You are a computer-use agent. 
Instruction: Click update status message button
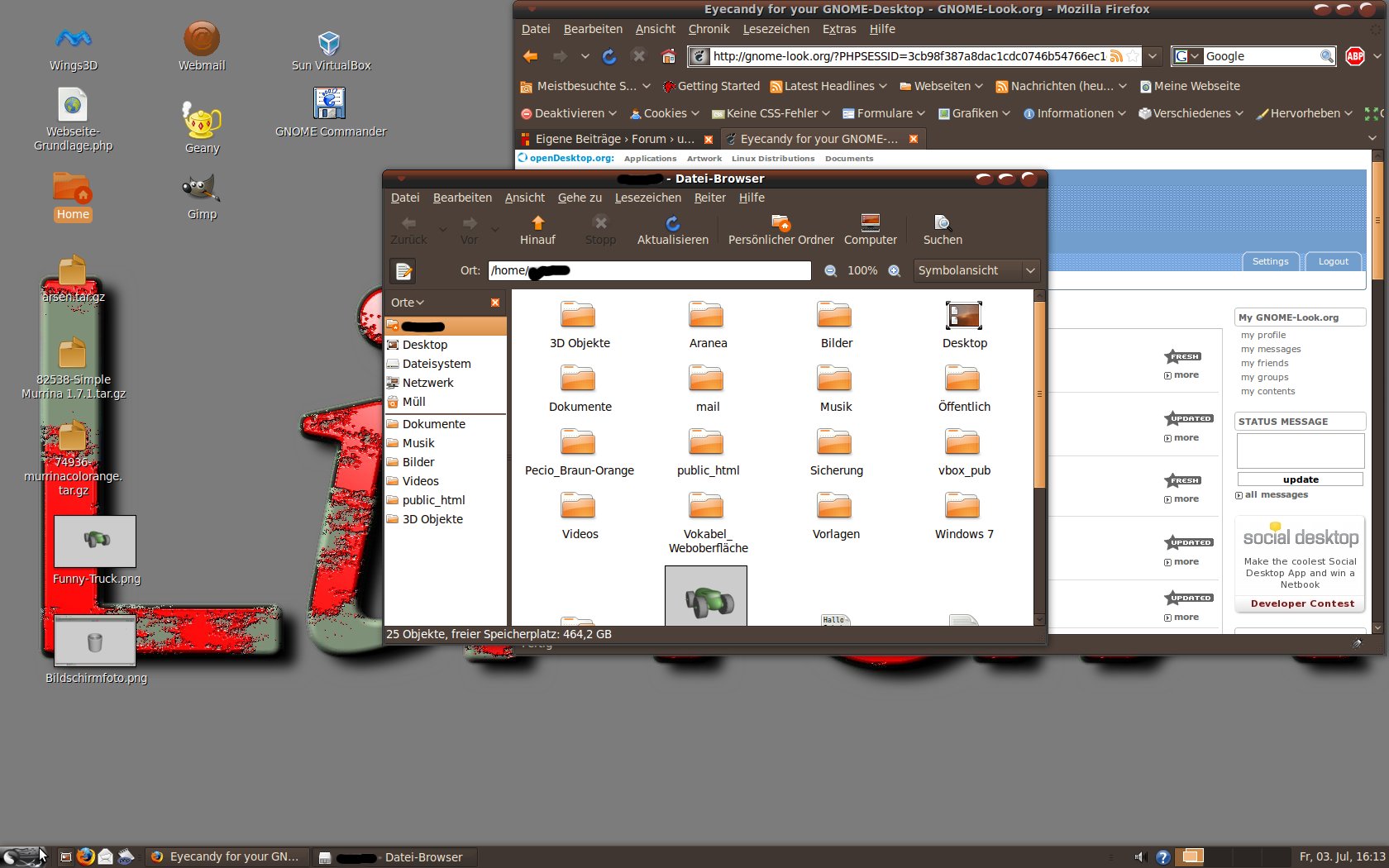(1300, 479)
